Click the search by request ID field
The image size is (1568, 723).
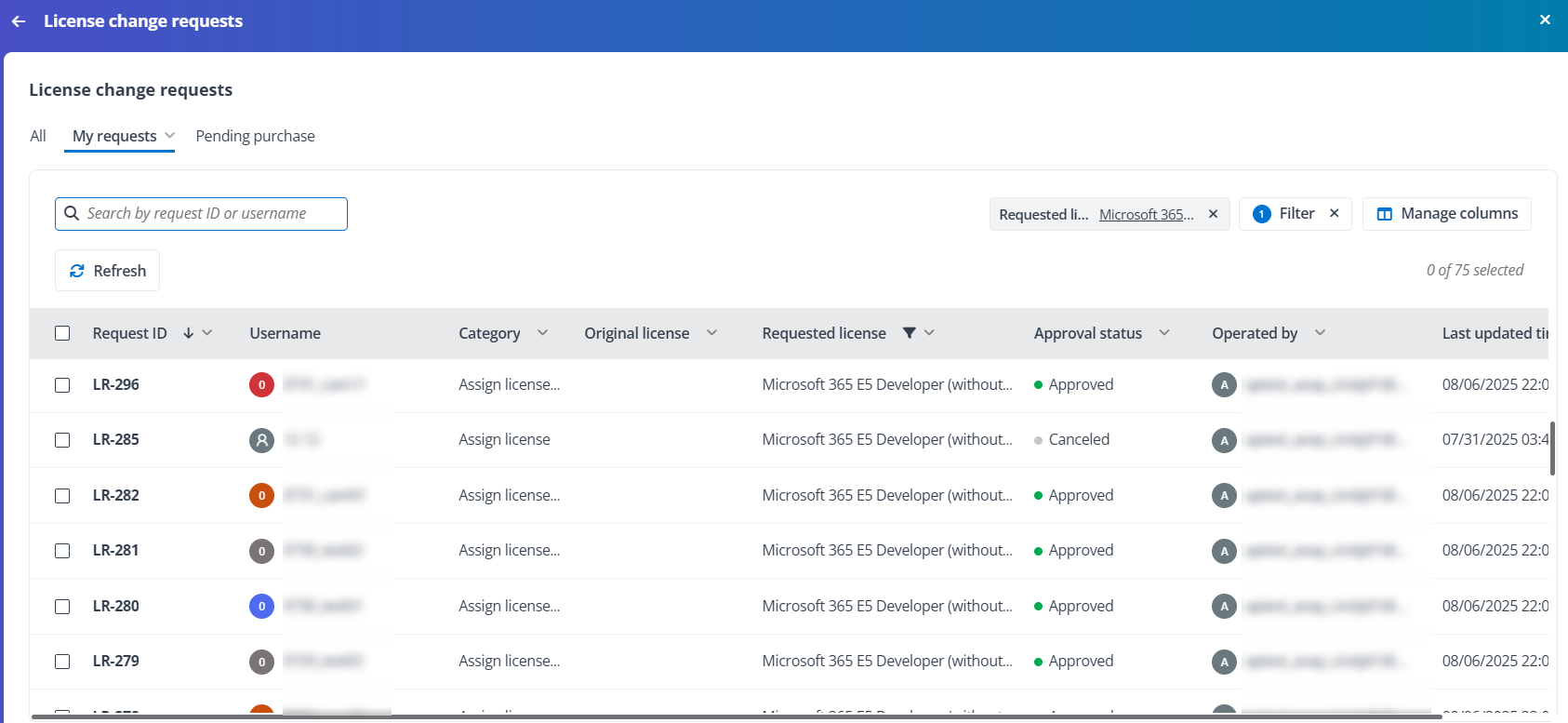click(x=213, y=214)
